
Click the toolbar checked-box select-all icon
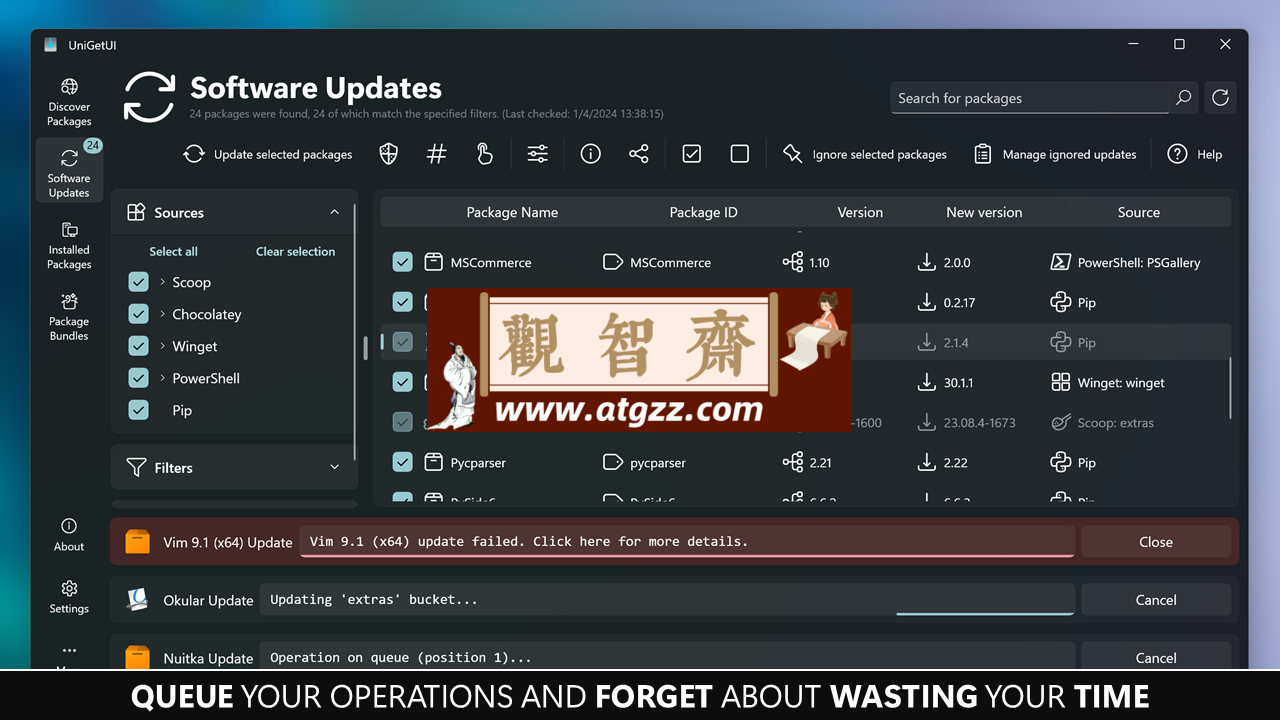692,154
